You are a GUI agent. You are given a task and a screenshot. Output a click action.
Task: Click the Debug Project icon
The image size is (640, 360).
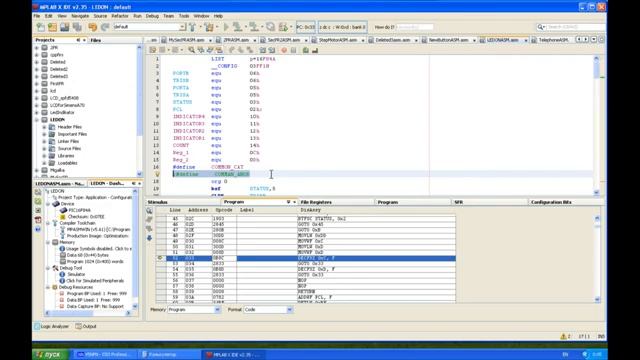(283, 27)
